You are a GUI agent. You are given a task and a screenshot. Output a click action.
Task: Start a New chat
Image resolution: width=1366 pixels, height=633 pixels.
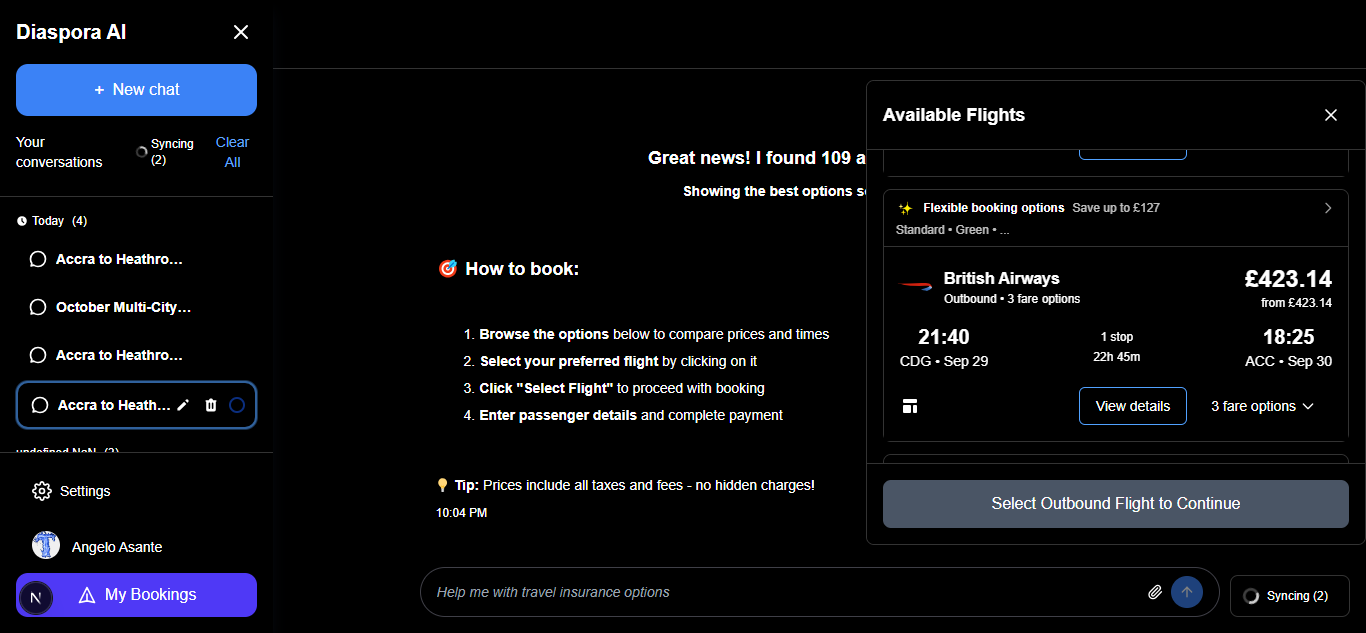136,90
